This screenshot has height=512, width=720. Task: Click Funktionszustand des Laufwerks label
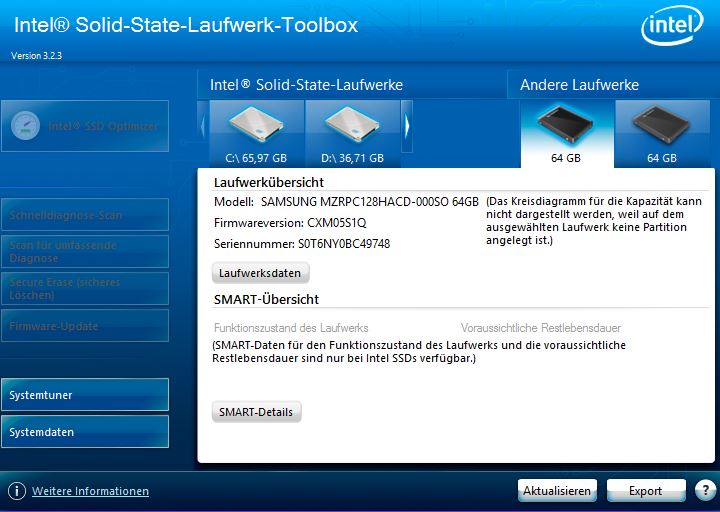tap(291, 328)
